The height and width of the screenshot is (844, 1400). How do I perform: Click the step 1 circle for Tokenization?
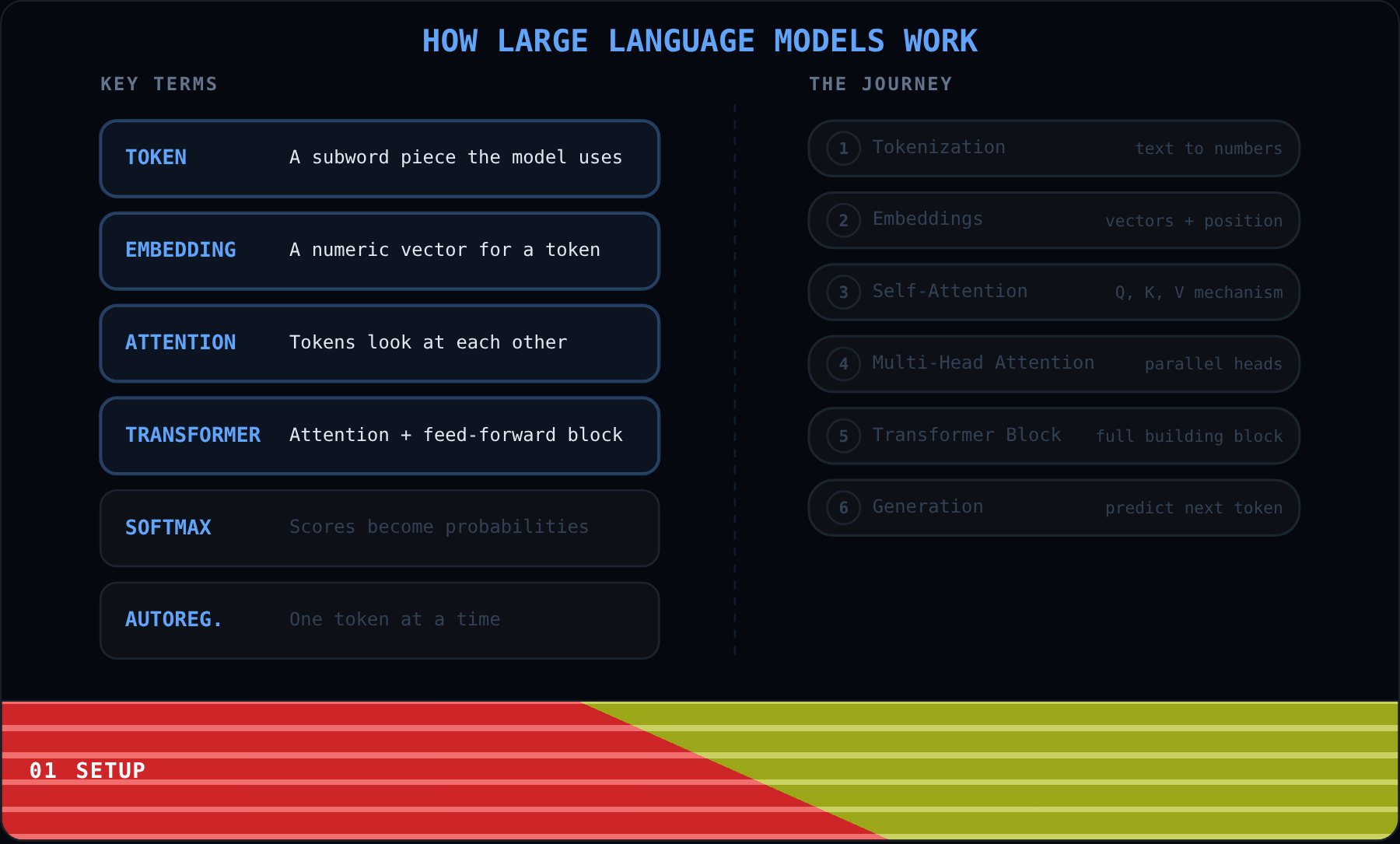[x=843, y=149]
